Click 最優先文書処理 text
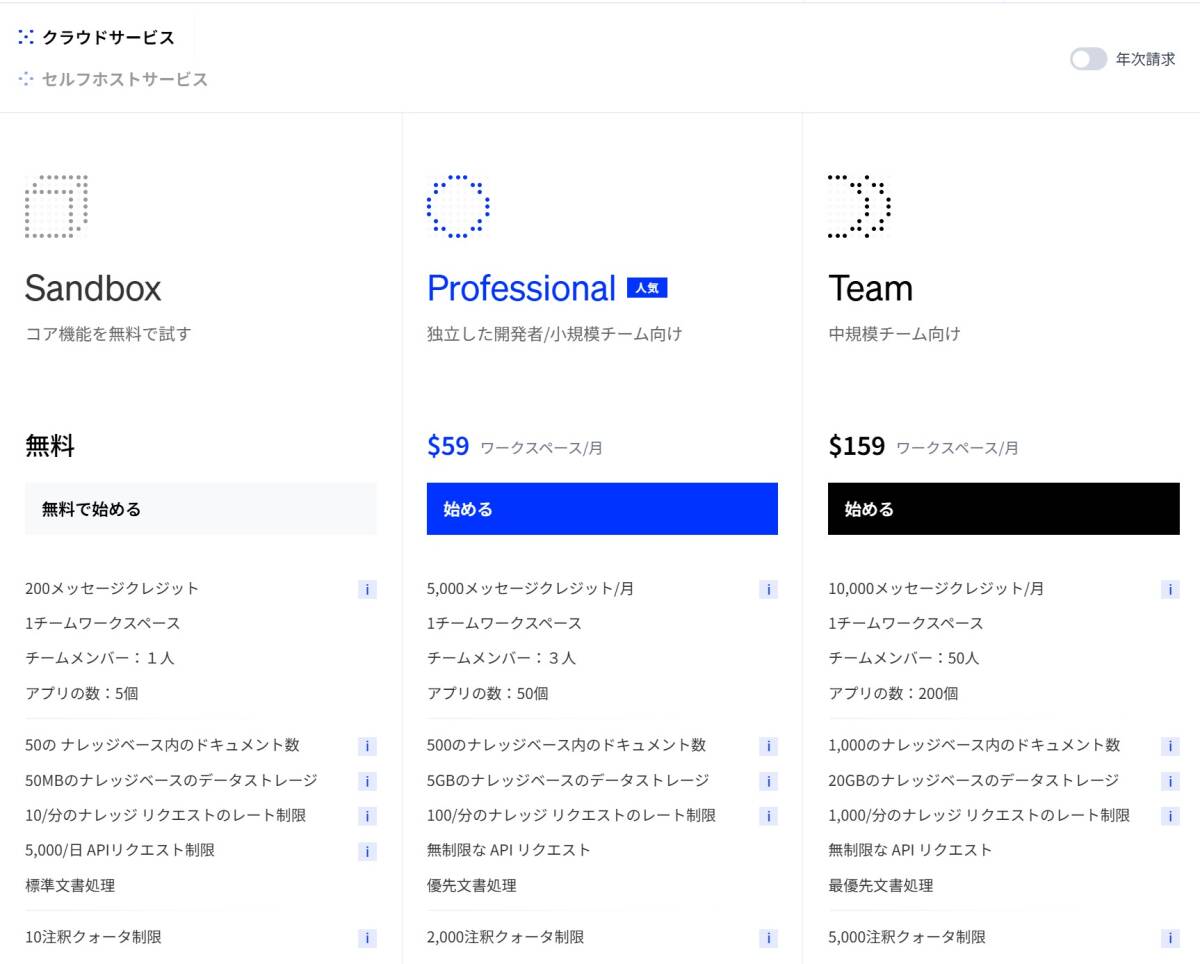1200x964 pixels. click(x=881, y=885)
